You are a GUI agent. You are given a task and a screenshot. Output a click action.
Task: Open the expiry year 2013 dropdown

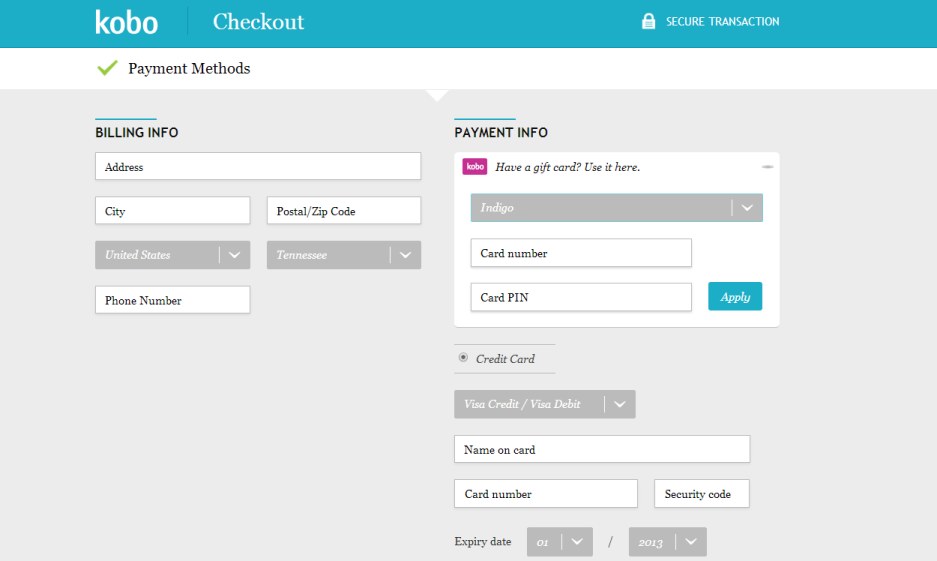coord(667,542)
